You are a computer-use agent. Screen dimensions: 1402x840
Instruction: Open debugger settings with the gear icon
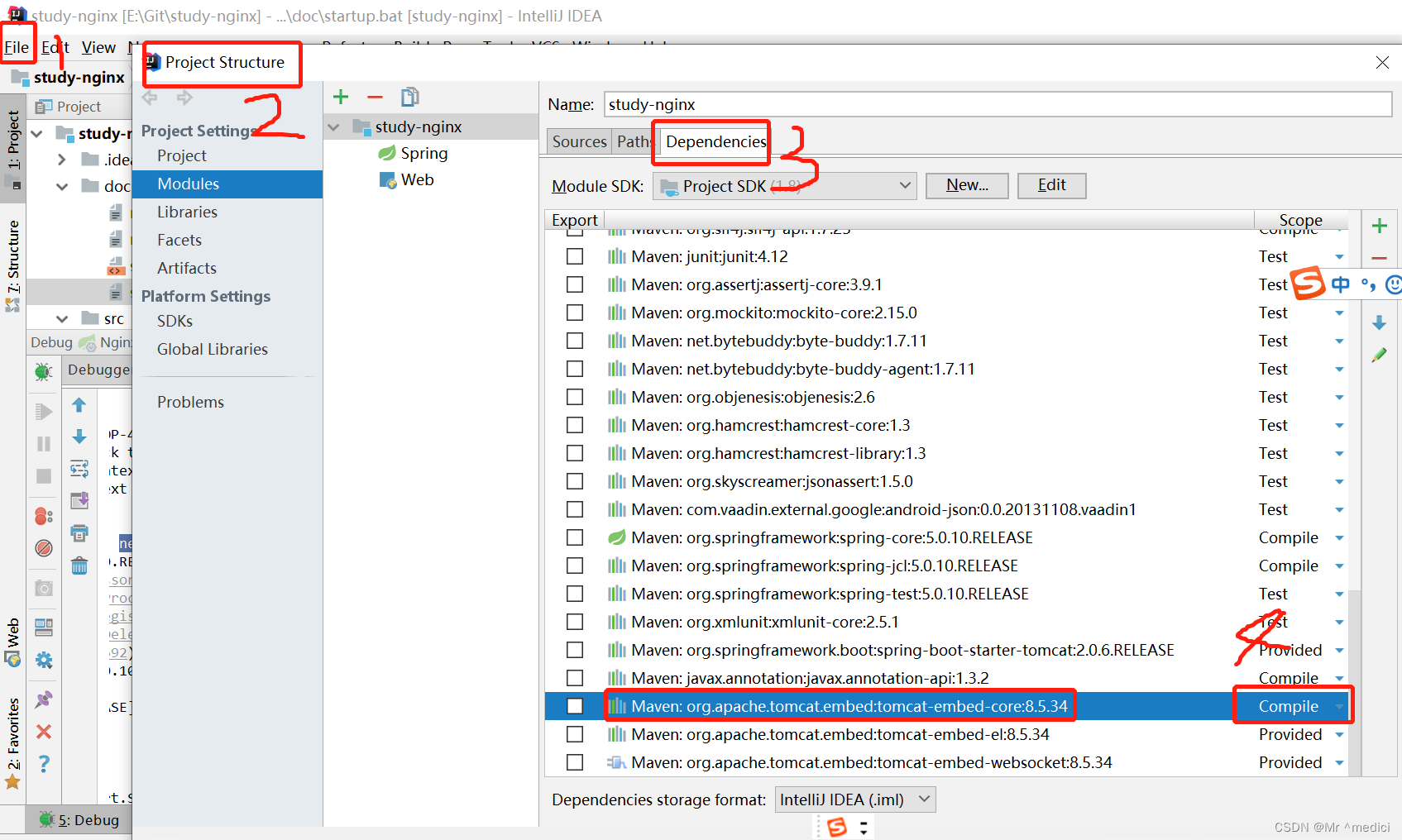(x=44, y=660)
